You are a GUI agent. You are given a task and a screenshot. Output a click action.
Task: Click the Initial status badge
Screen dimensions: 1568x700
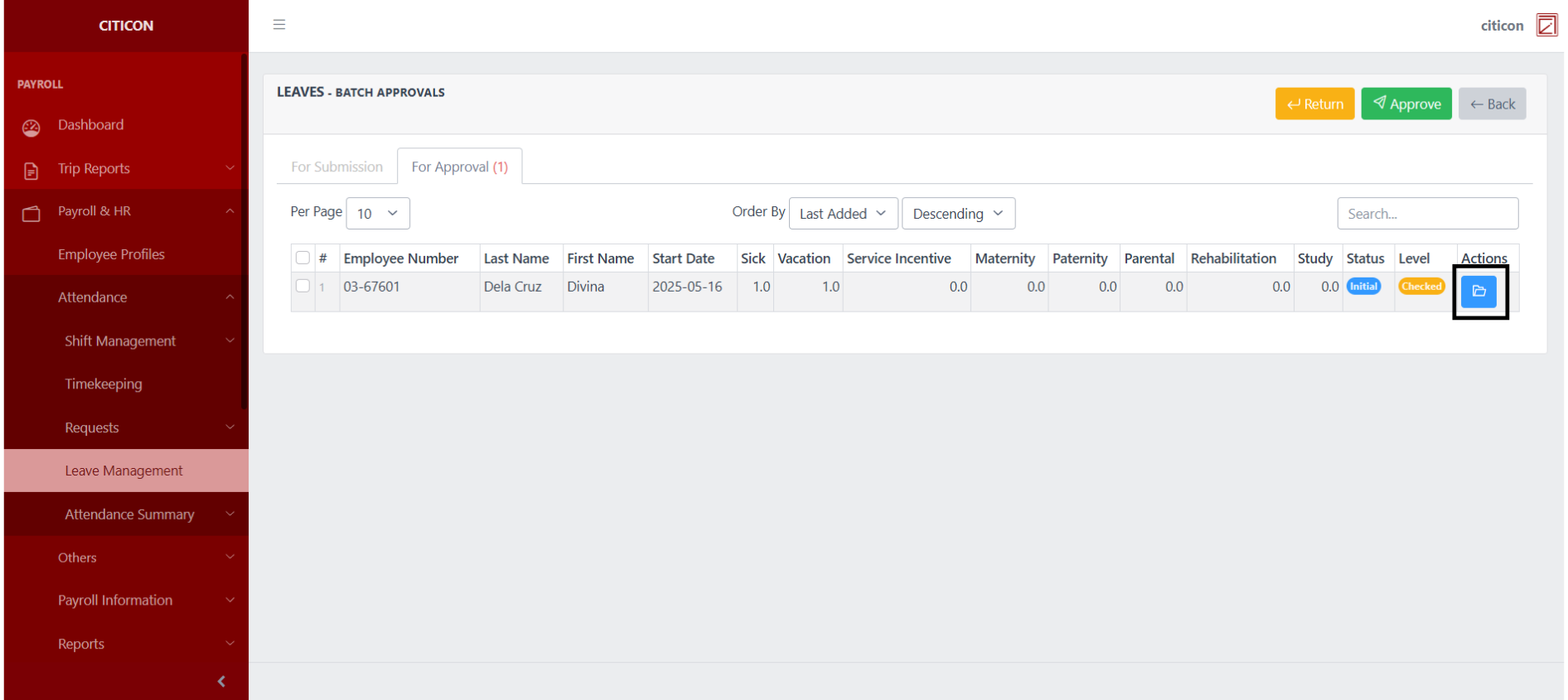pos(1363,287)
